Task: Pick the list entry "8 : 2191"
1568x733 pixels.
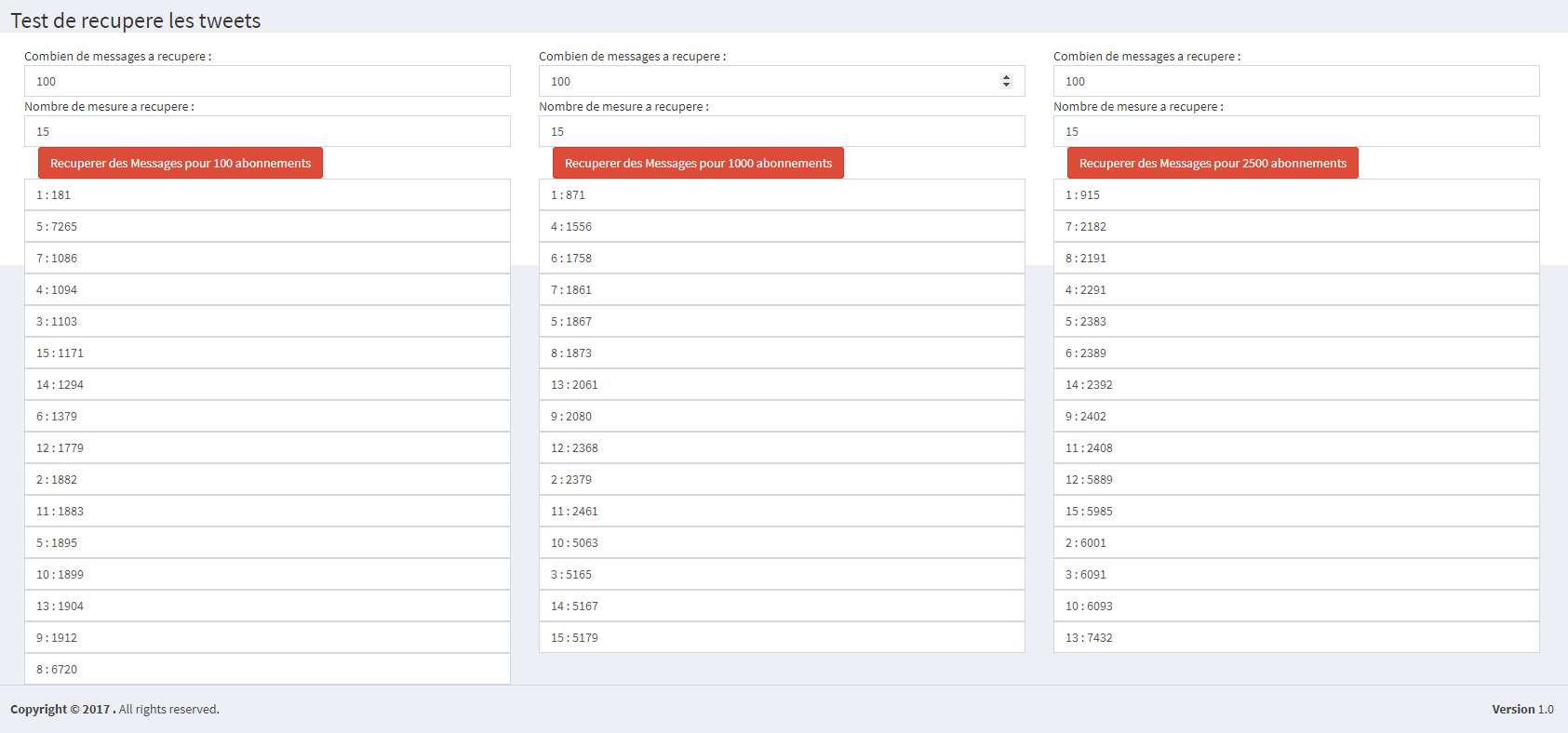Action: 1296,258
